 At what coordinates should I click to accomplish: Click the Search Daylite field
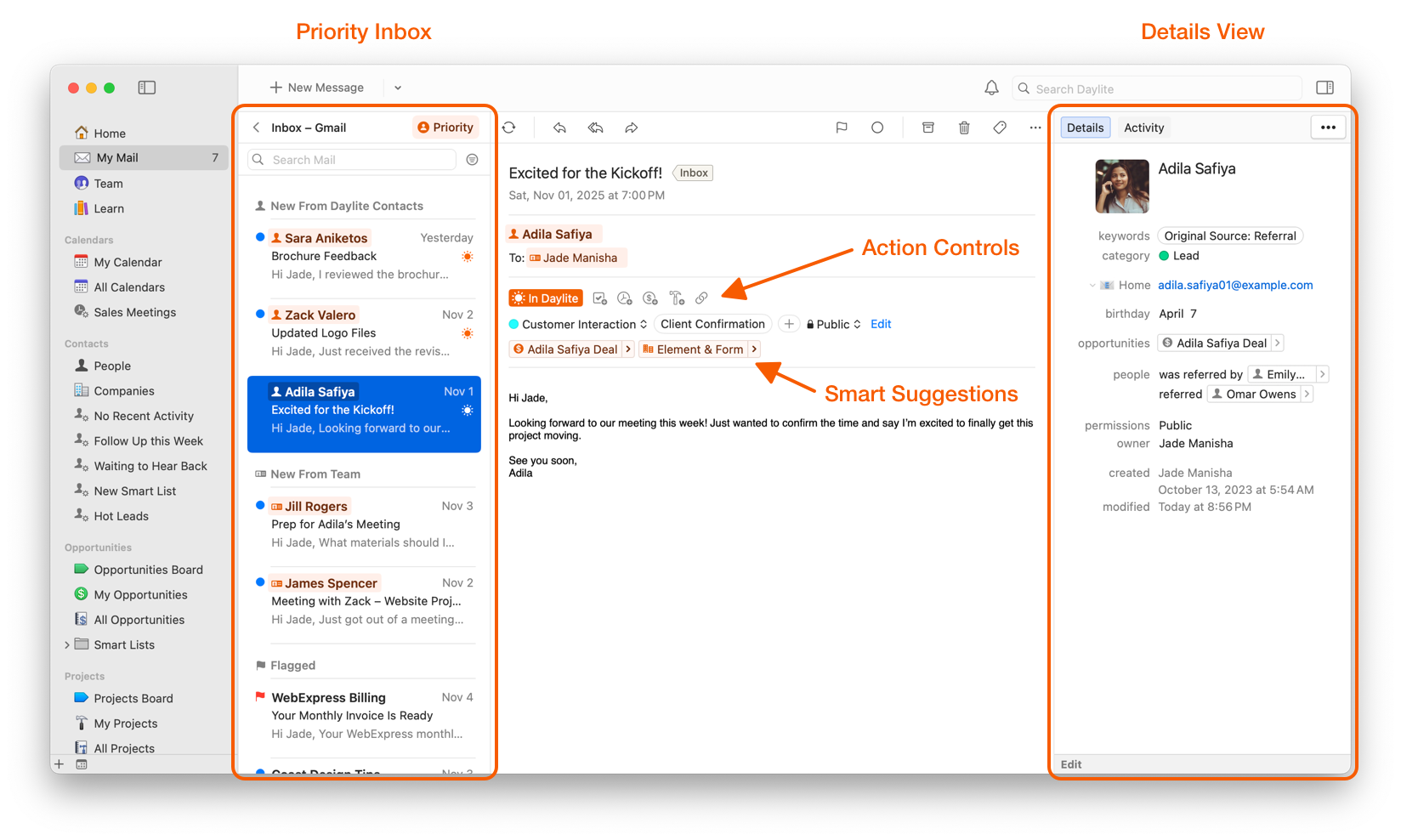1158,88
